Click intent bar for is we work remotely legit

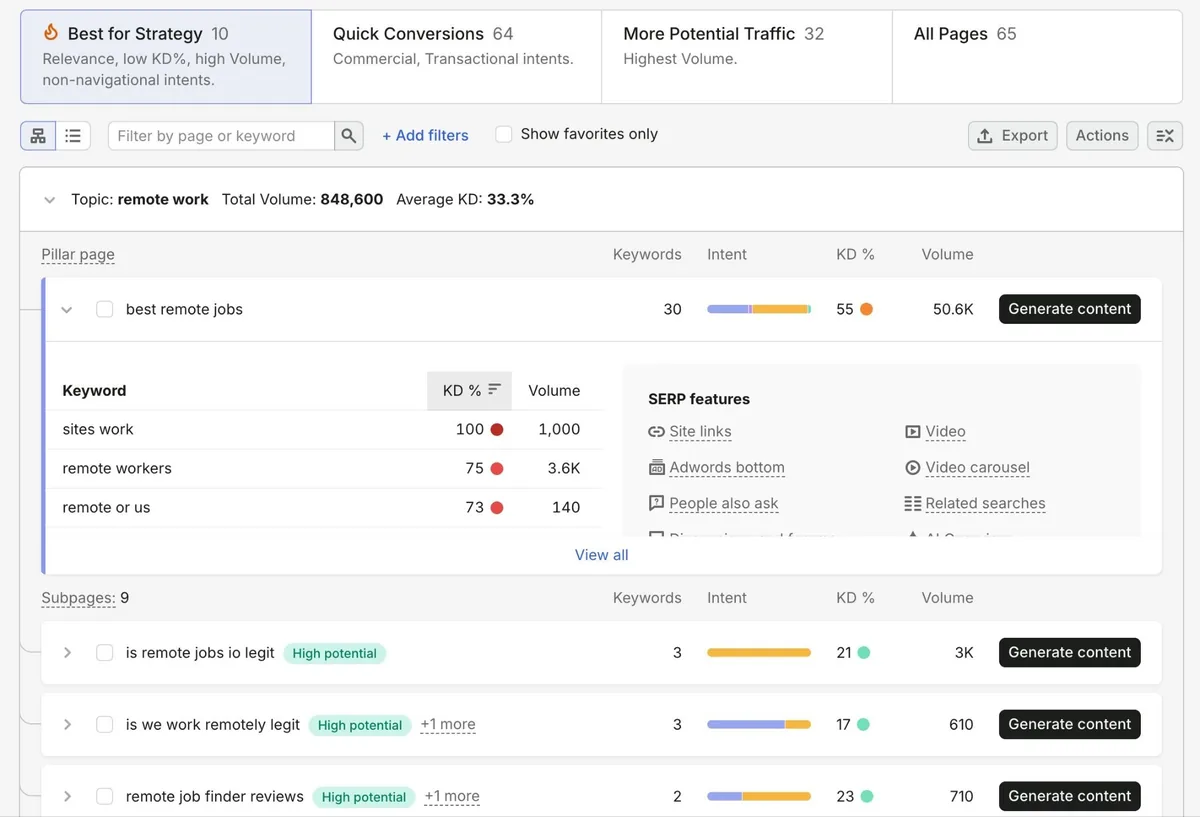click(x=759, y=724)
